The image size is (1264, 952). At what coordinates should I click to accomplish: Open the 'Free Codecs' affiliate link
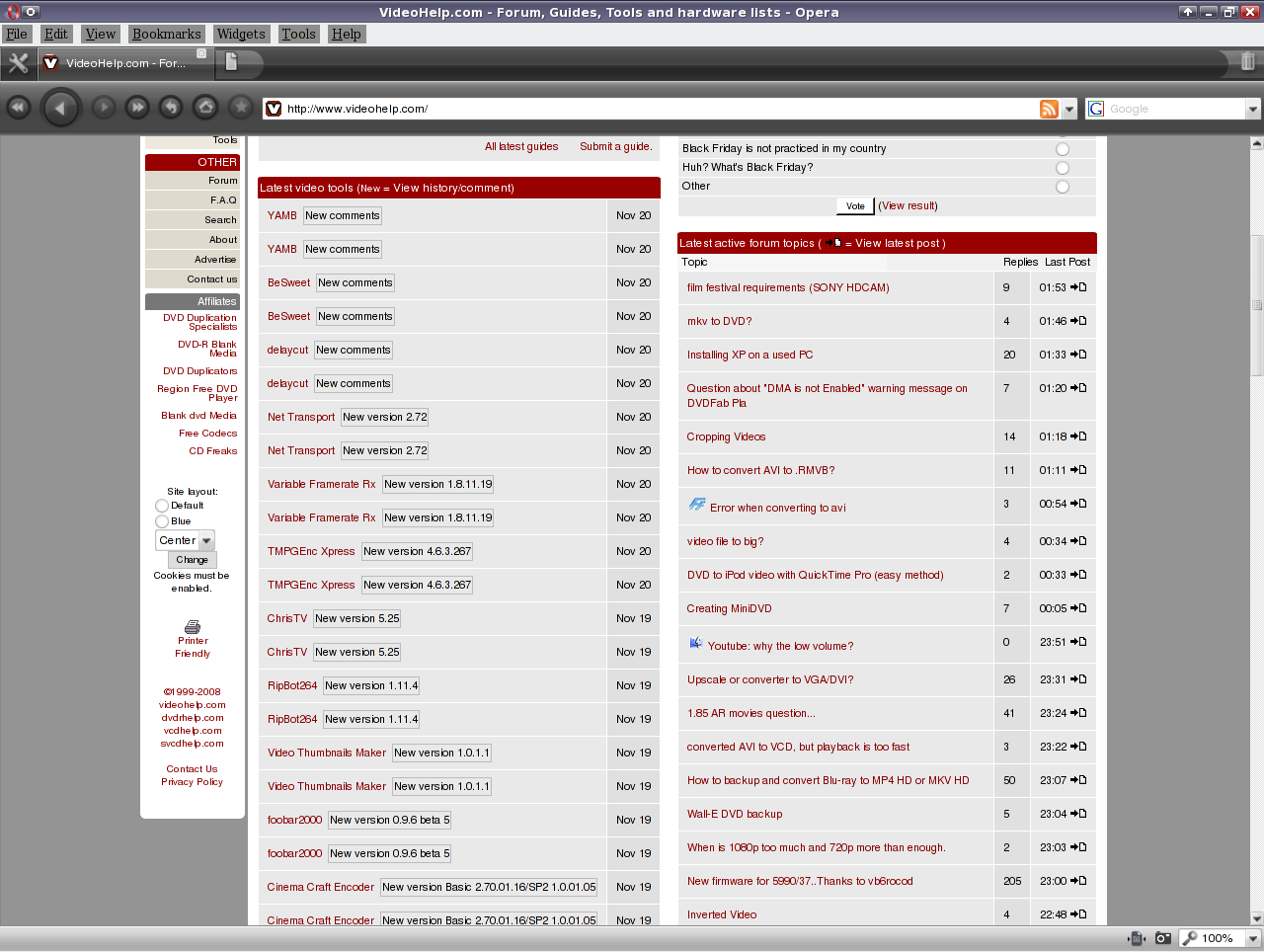tap(207, 433)
